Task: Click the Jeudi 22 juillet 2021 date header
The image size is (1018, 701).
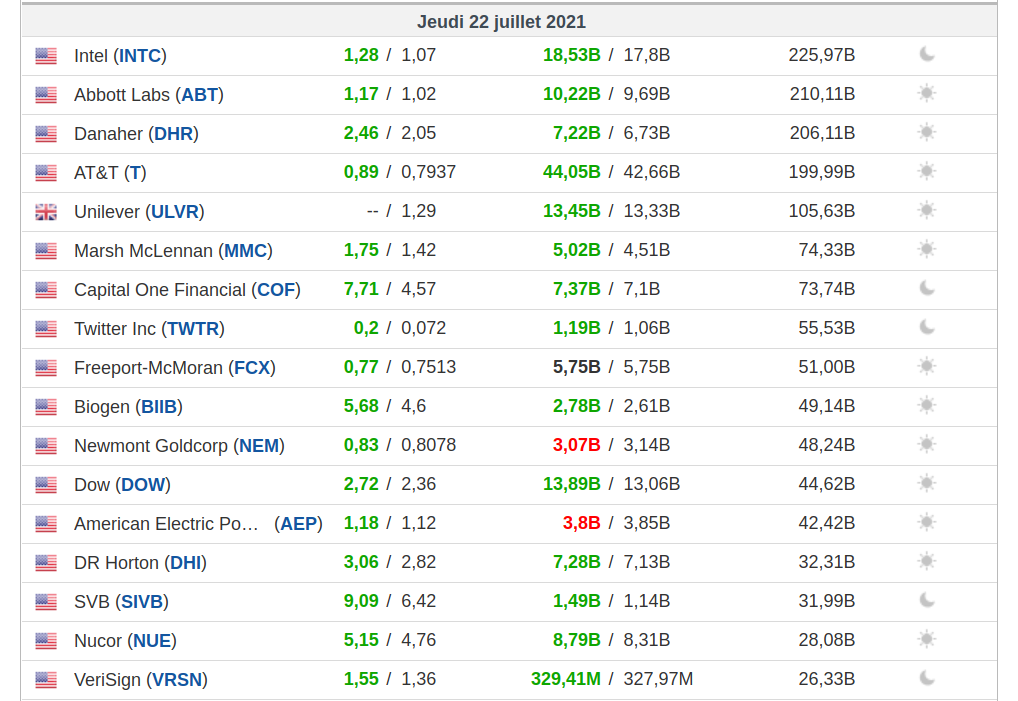Action: (x=501, y=22)
